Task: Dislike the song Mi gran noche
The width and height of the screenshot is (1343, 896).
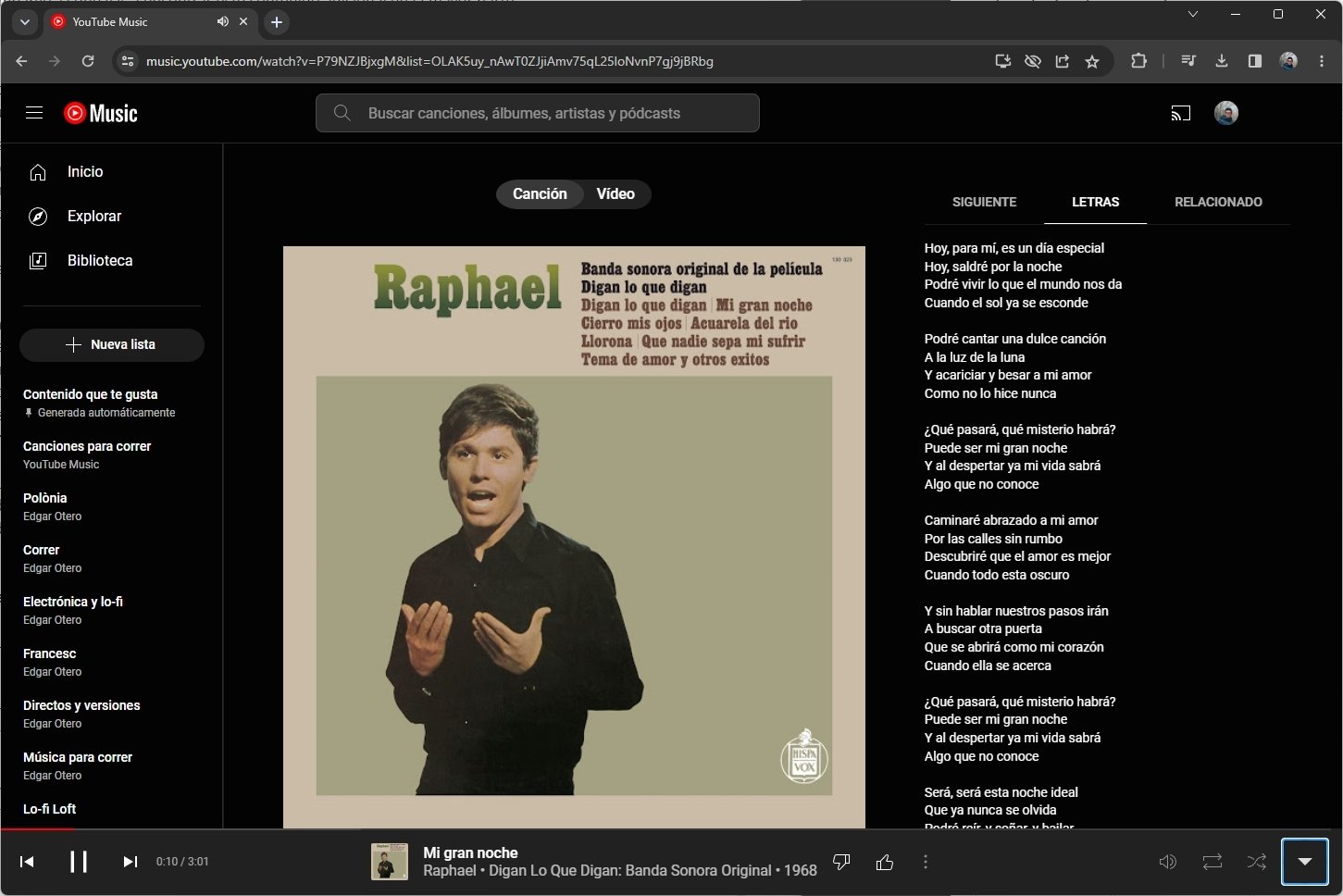Action: tap(841, 862)
